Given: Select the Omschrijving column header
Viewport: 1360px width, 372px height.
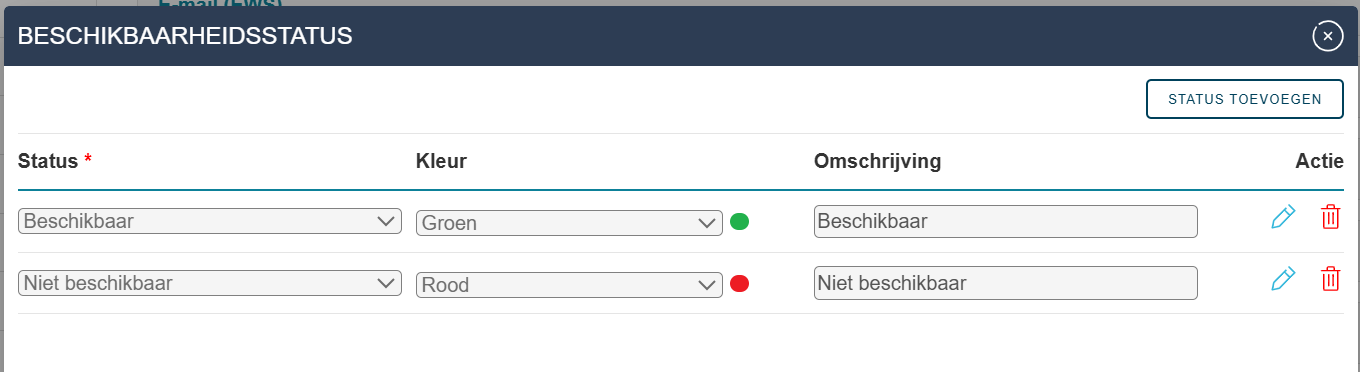Looking at the screenshot, I should pyautogui.click(x=877, y=161).
